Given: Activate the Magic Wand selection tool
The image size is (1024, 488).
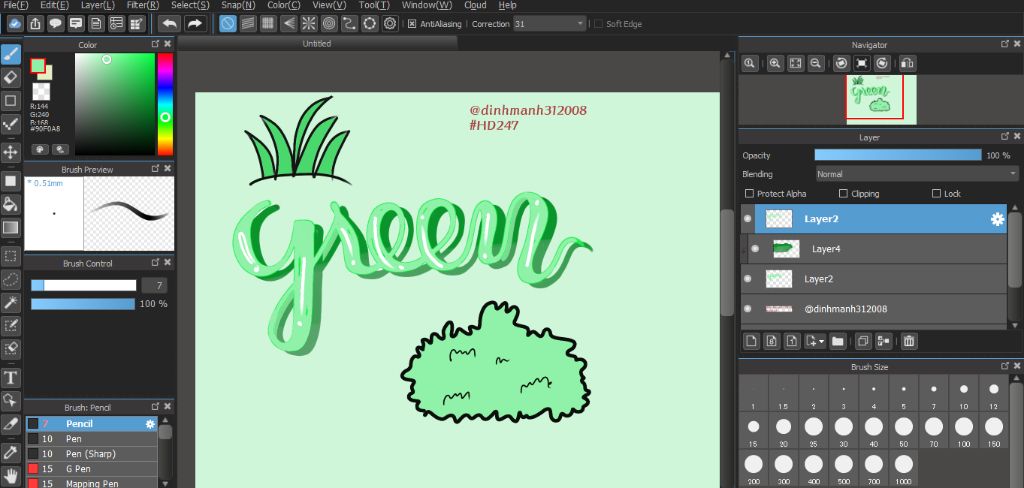Looking at the screenshot, I should pos(11,302).
